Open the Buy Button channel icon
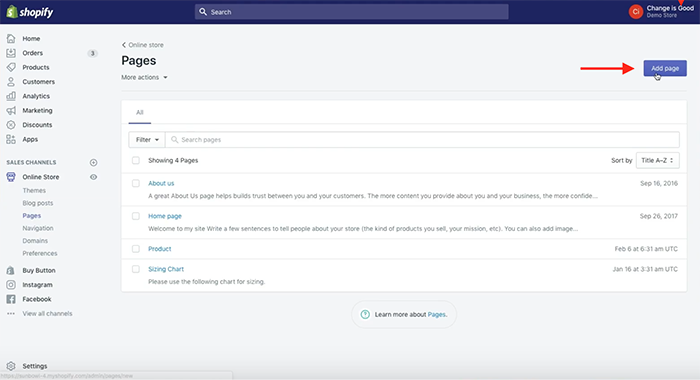700x380 pixels. (x=11, y=270)
